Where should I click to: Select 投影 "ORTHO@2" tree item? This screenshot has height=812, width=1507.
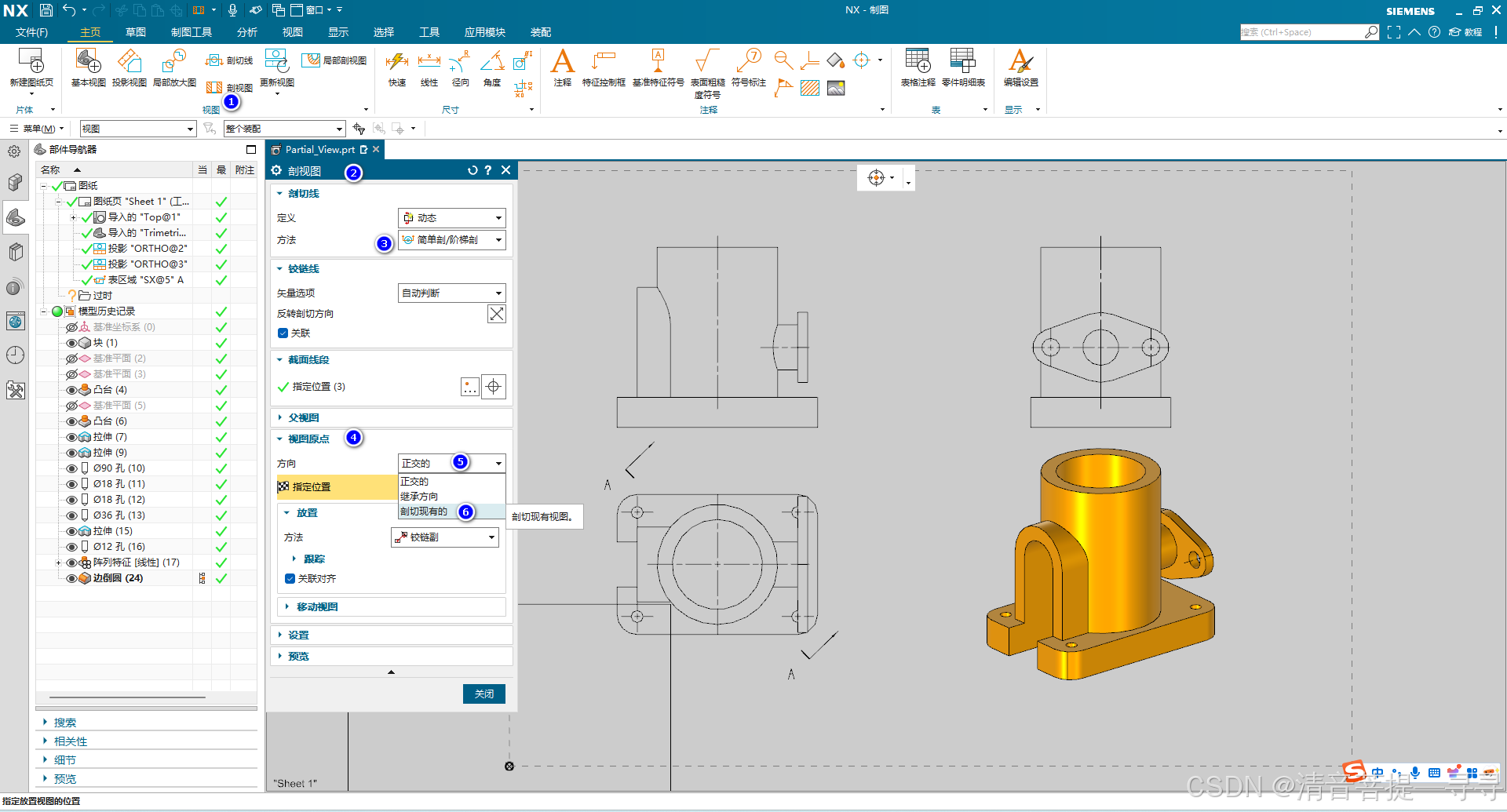click(148, 249)
